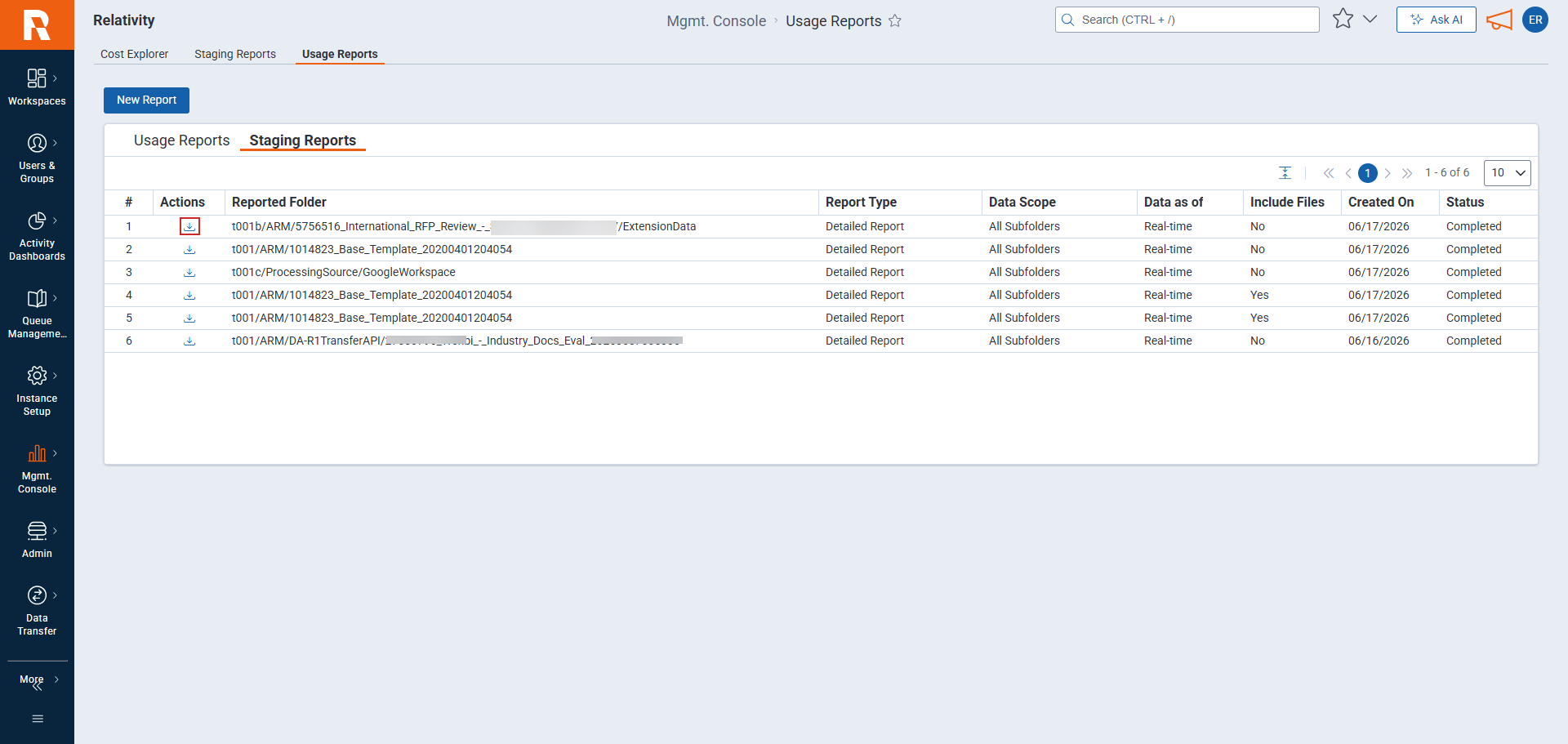Expand Instance Setup submenu chevron
The width and height of the screenshot is (1568, 744).
pyautogui.click(x=55, y=376)
